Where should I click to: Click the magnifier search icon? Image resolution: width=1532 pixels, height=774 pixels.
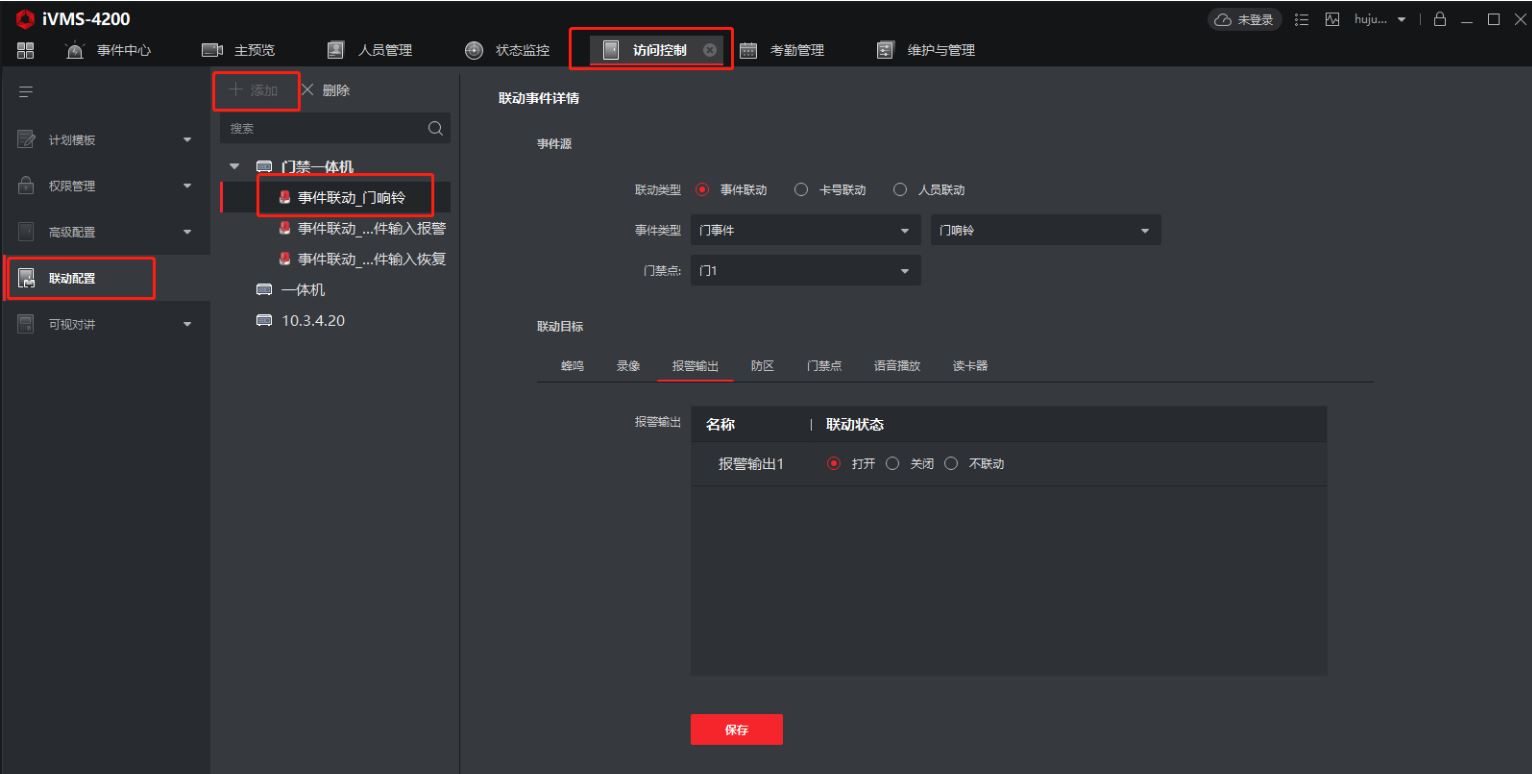(x=435, y=128)
